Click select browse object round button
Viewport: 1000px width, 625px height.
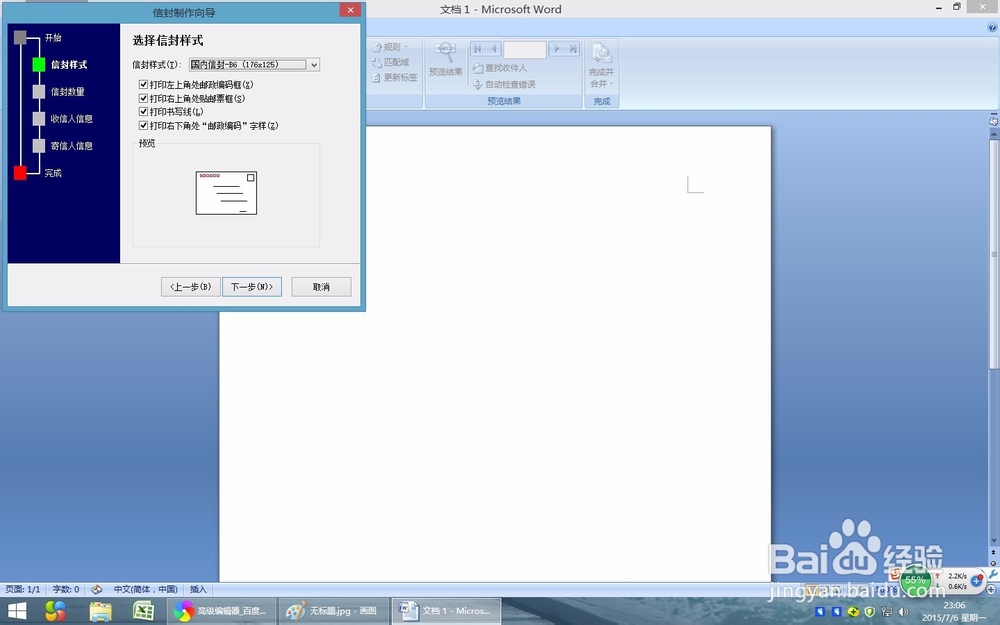pos(994,563)
